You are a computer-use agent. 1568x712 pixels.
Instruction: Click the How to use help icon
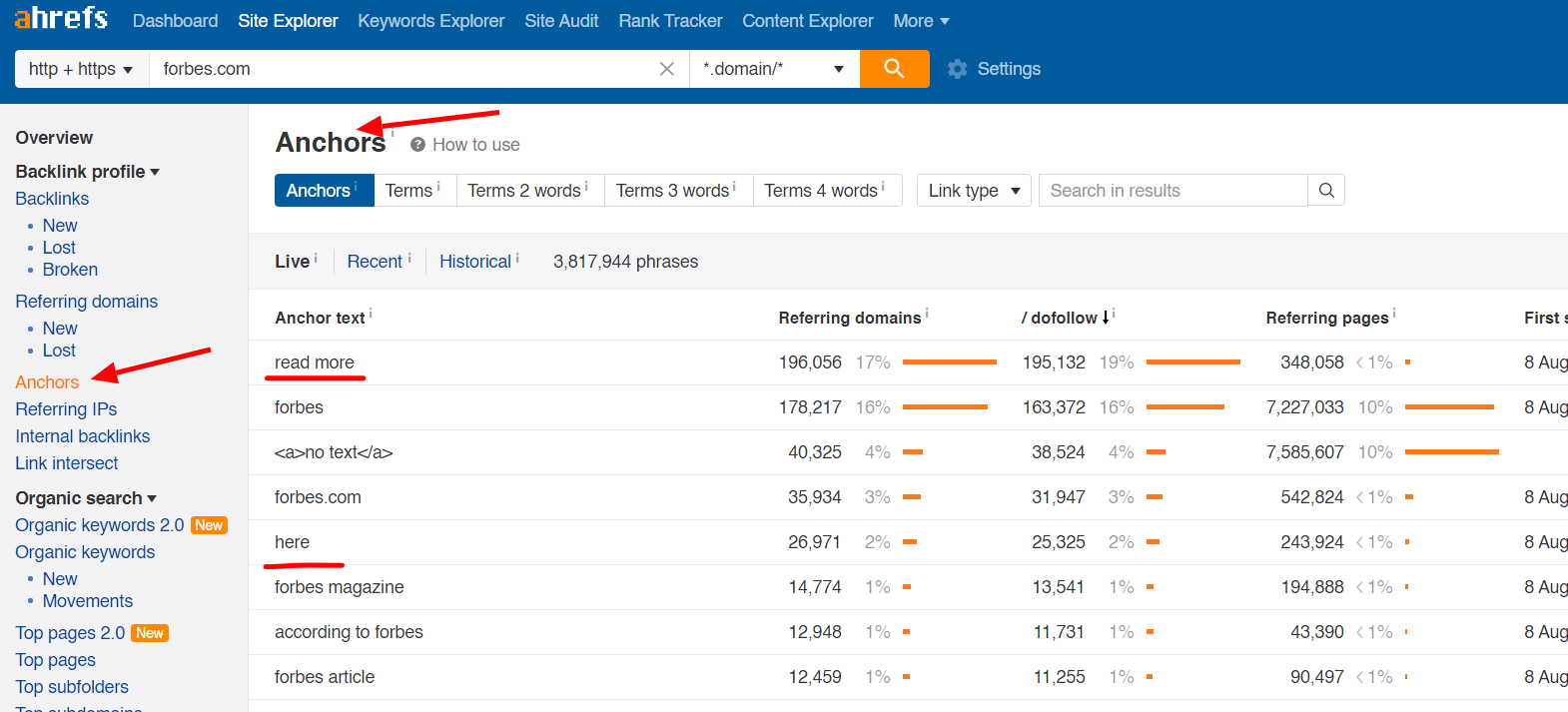(418, 145)
